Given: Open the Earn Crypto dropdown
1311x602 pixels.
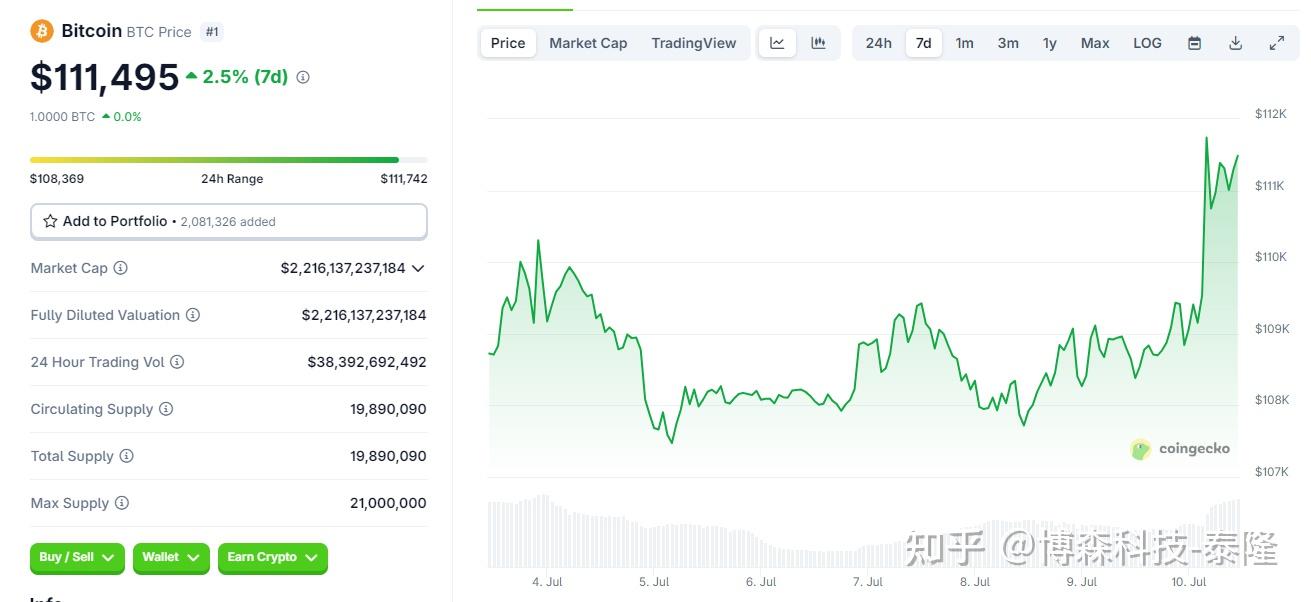Looking at the screenshot, I should pos(272,558).
